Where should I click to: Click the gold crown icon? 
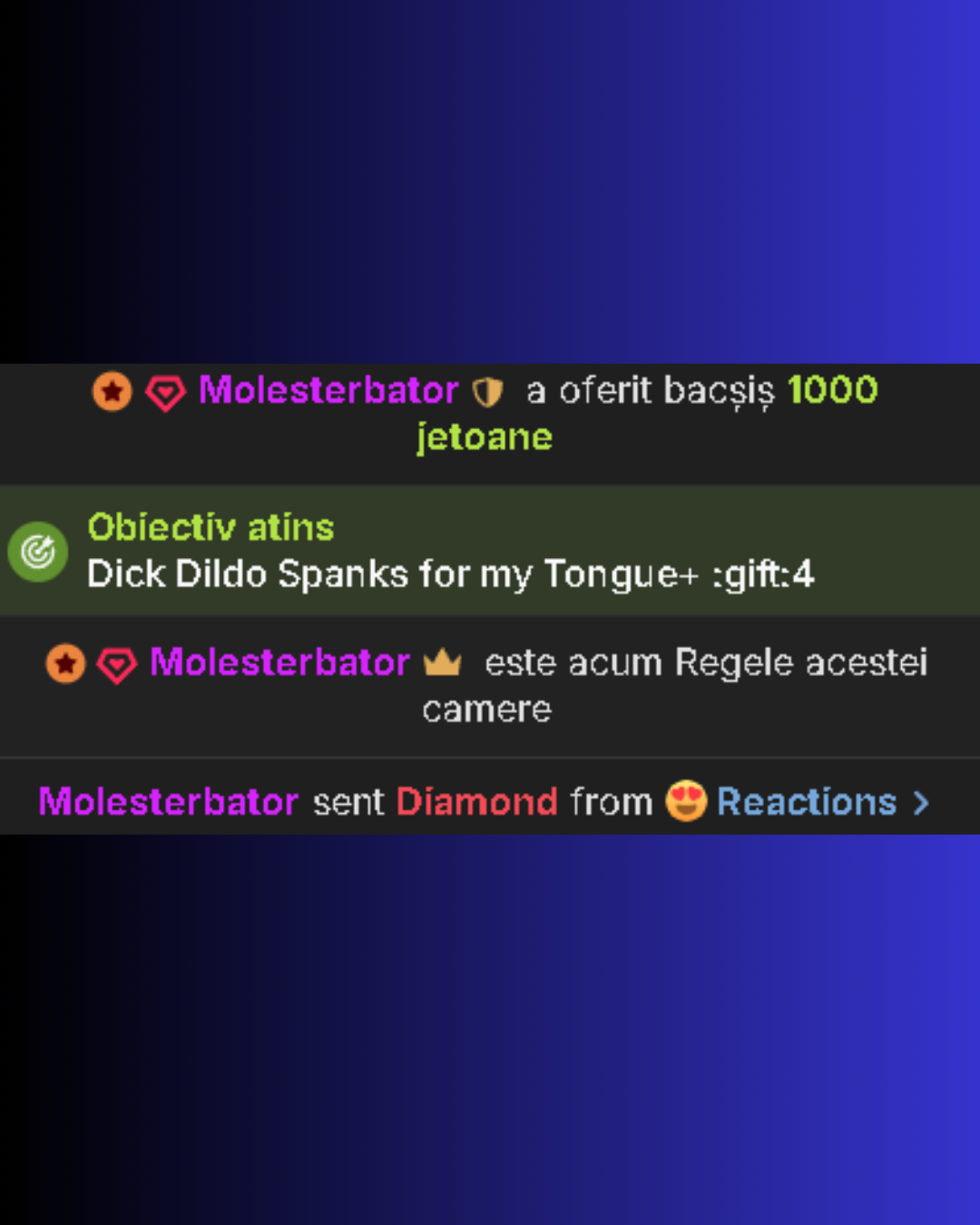click(443, 662)
